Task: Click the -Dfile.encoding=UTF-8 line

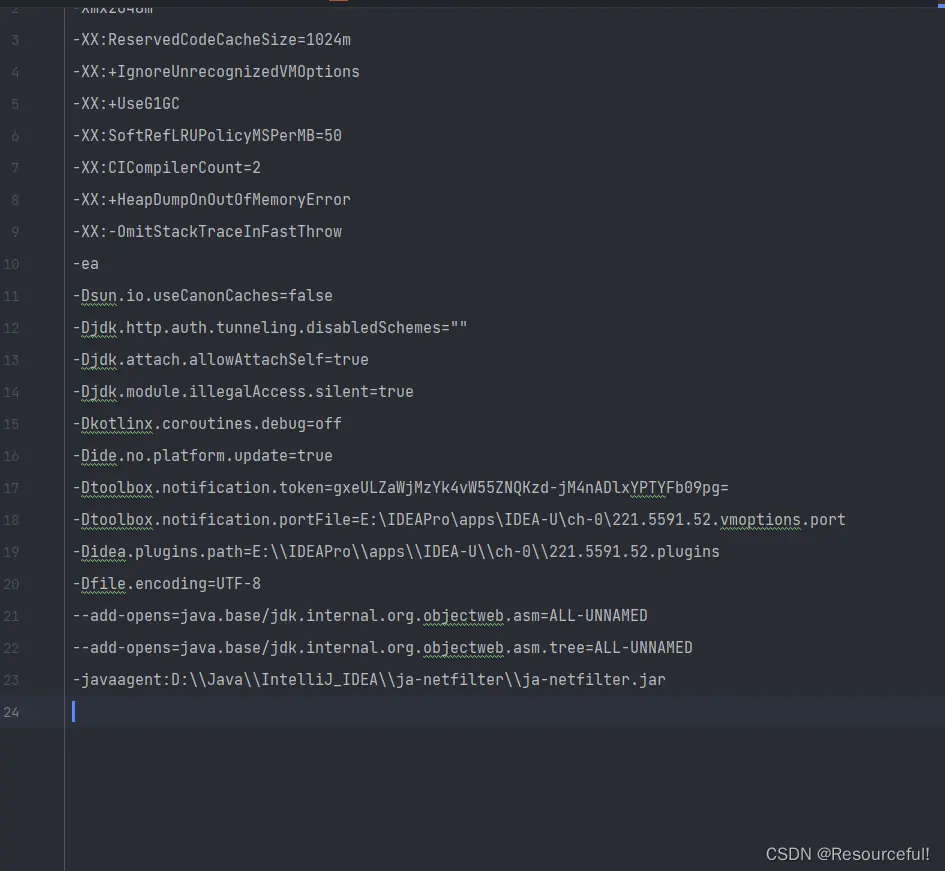Action: click(x=166, y=584)
